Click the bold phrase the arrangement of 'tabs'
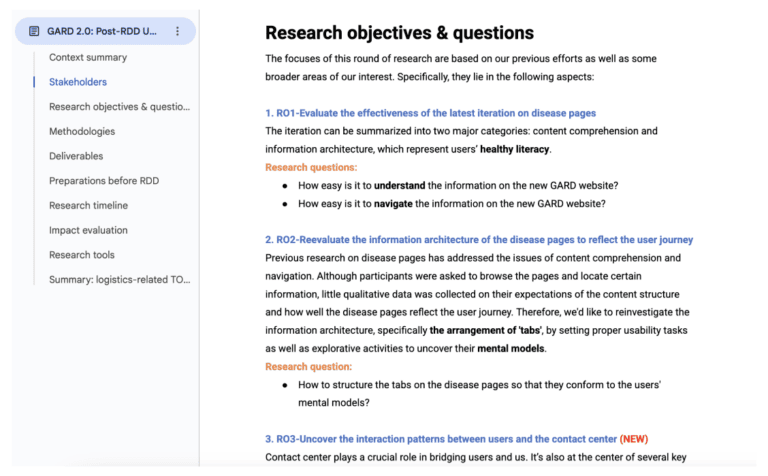Image resolution: width=768 pixels, height=476 pixels. point(485,331)
